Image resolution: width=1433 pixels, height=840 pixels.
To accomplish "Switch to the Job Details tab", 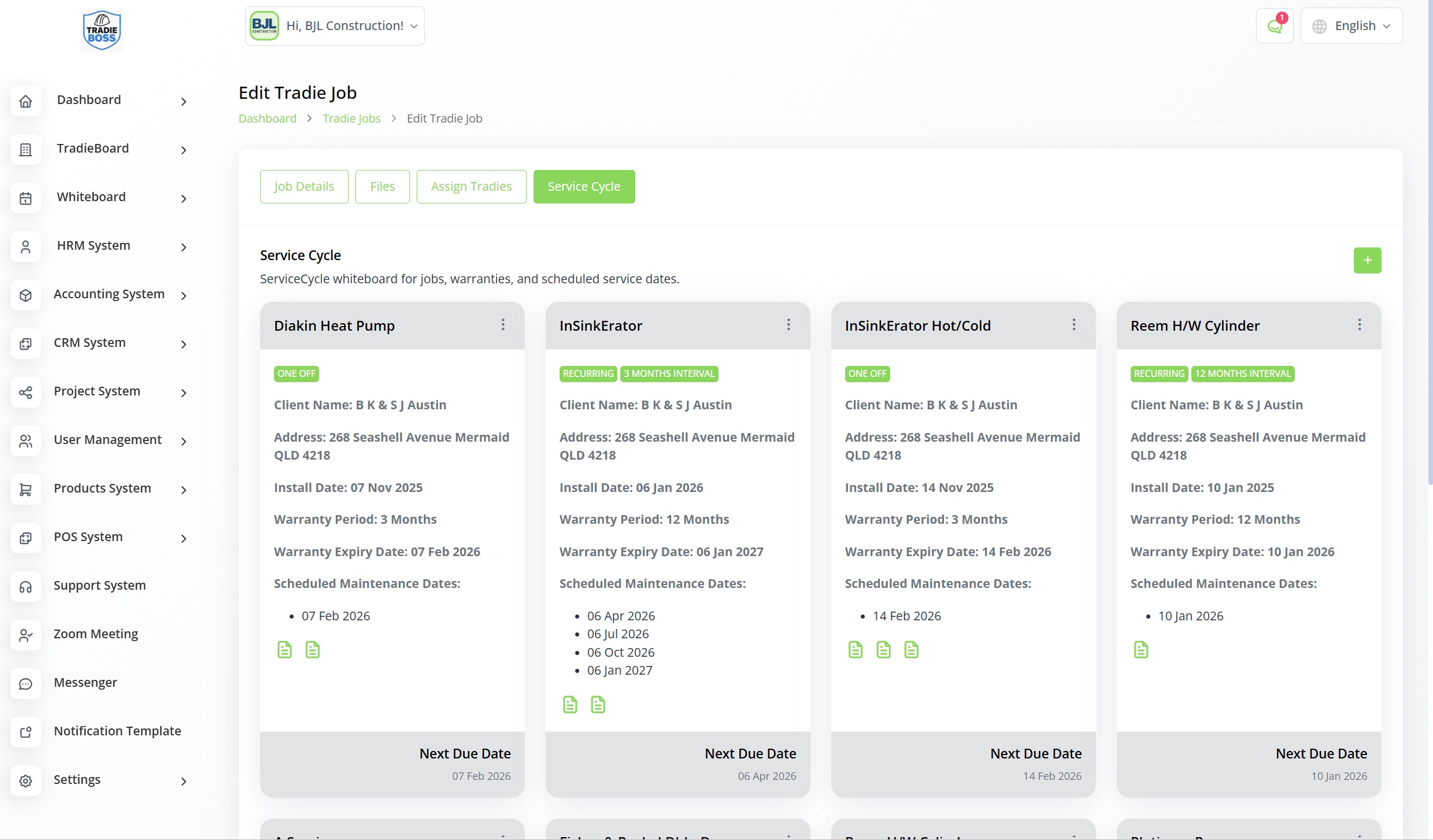I will 304,187.
